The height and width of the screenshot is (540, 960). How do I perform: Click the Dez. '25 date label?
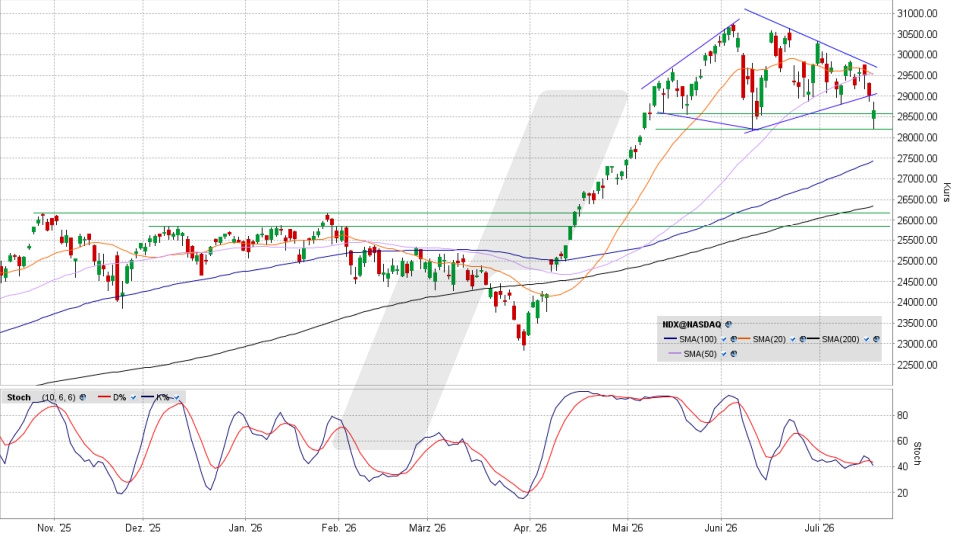point(143,528)
